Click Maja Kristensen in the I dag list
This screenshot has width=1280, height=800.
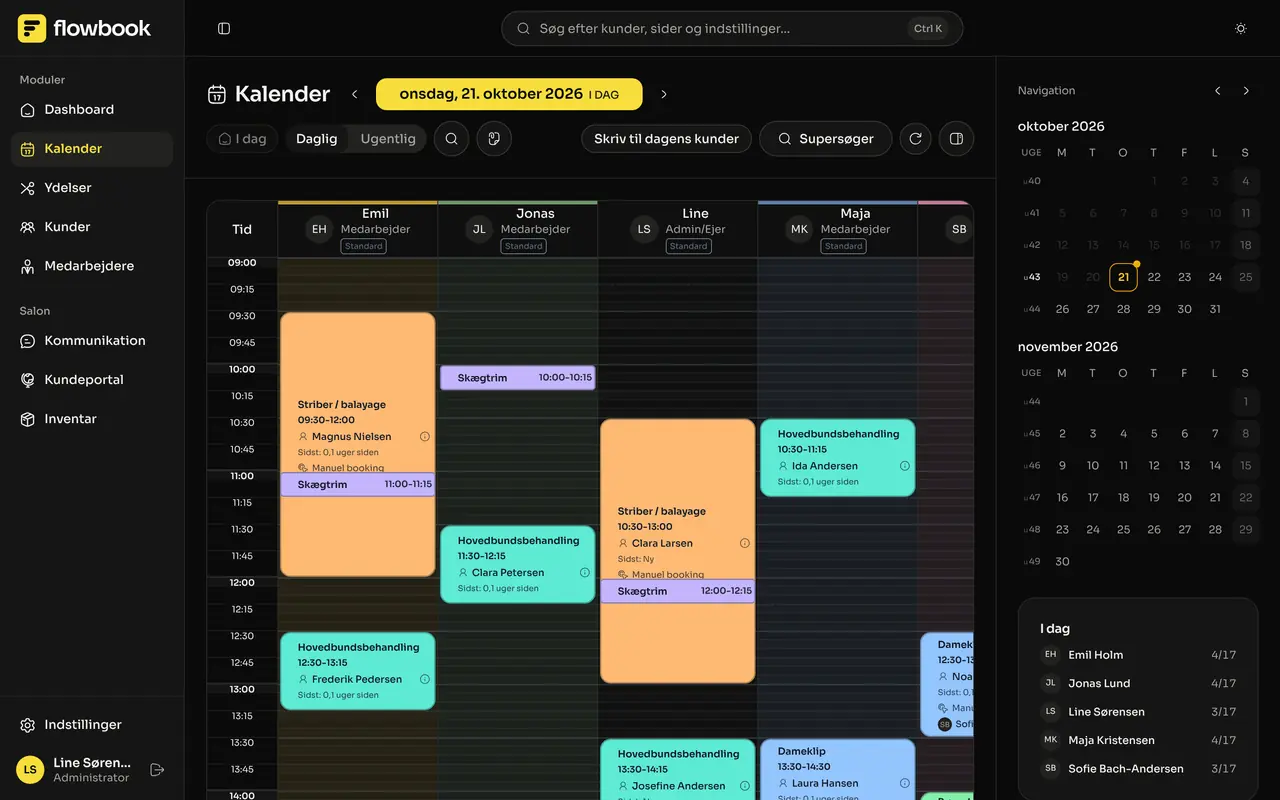pos(1138,741)
